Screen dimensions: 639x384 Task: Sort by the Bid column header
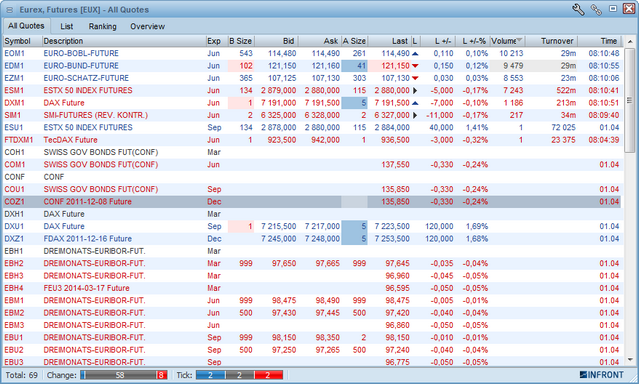point(276,41)
